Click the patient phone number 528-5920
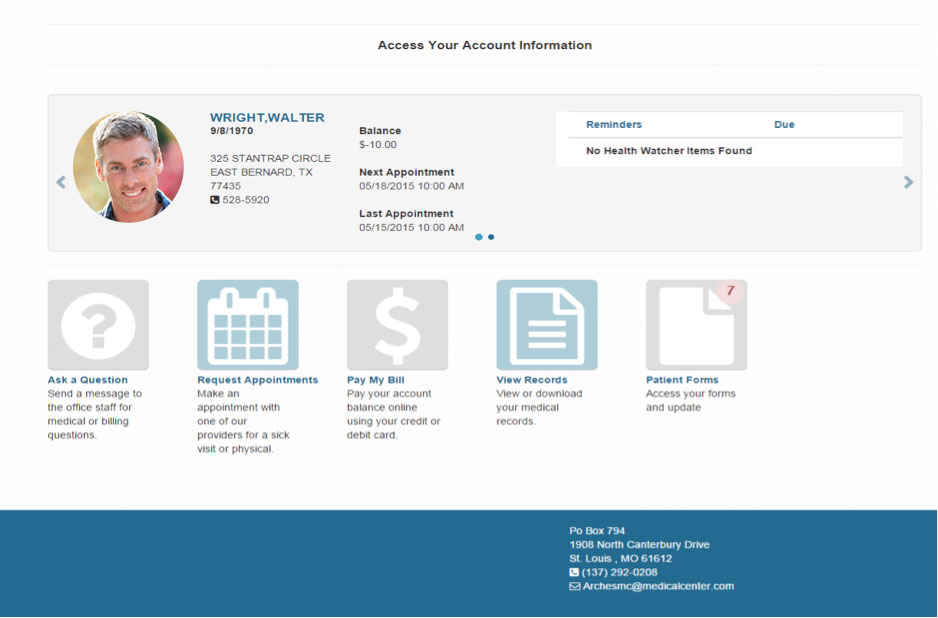The image size is (938, 618). coord(246,200)
